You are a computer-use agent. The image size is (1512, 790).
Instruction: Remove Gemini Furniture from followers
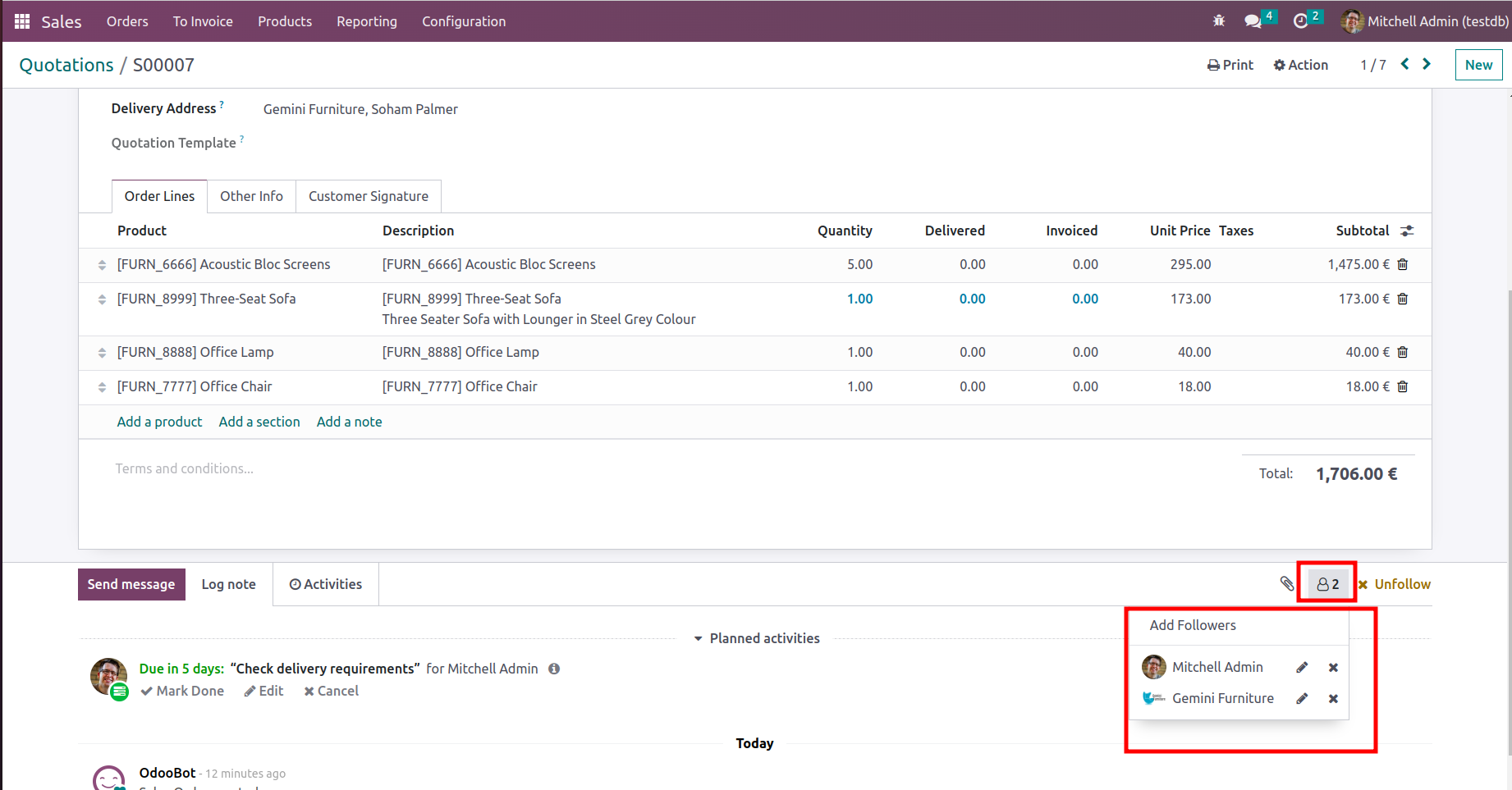tap(1333, 699)
